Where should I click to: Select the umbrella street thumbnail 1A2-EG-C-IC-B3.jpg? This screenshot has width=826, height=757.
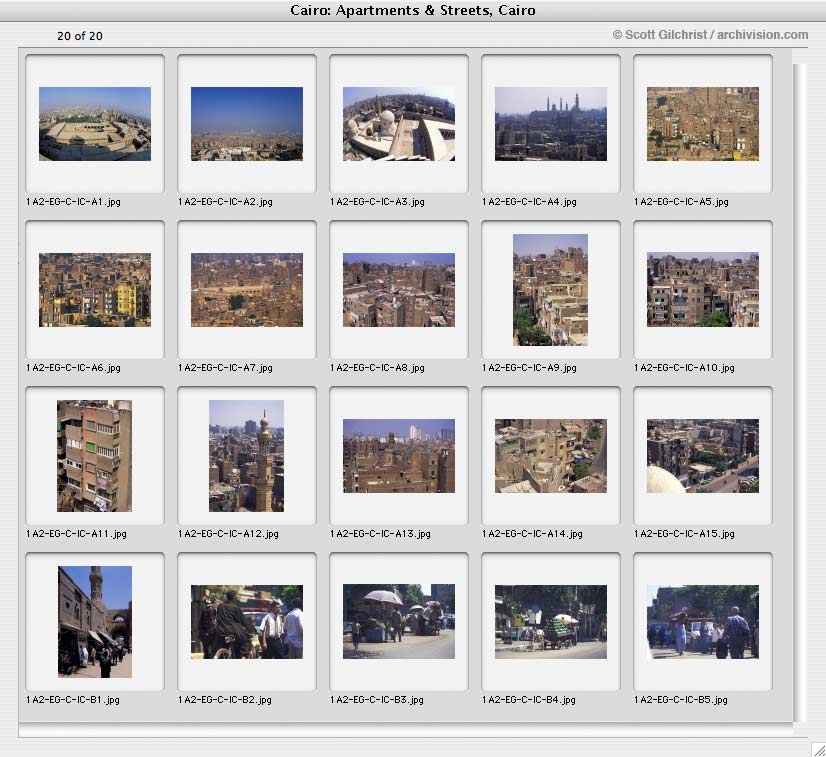pyautogui.click(x=399, y=622)
